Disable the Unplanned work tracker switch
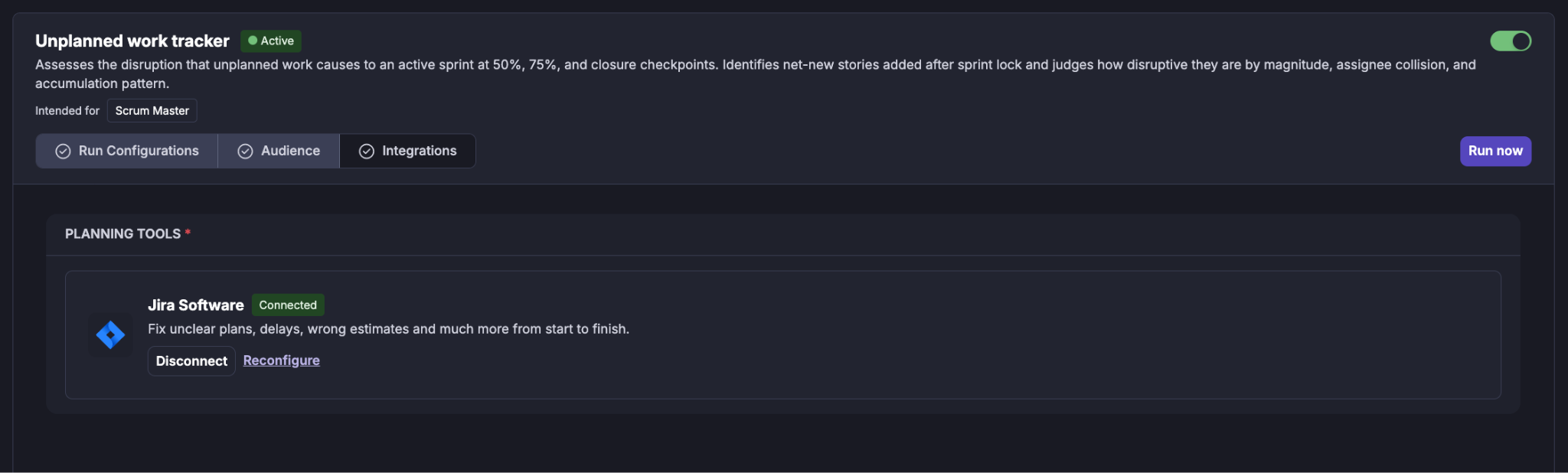The width and height of the screenshot is (1568, 473). [1511, 41]
